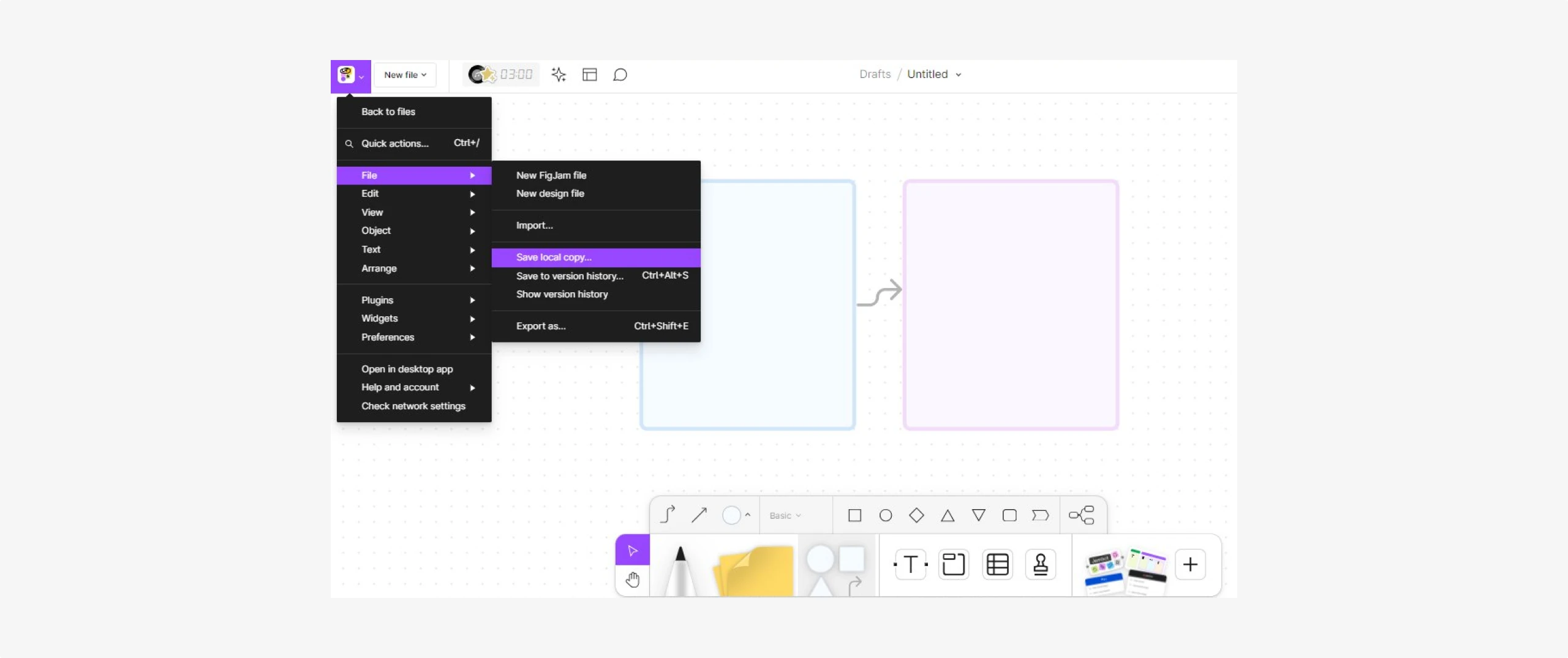
Task: Open the FigJam main menu logo button
Action: point(350,76)
